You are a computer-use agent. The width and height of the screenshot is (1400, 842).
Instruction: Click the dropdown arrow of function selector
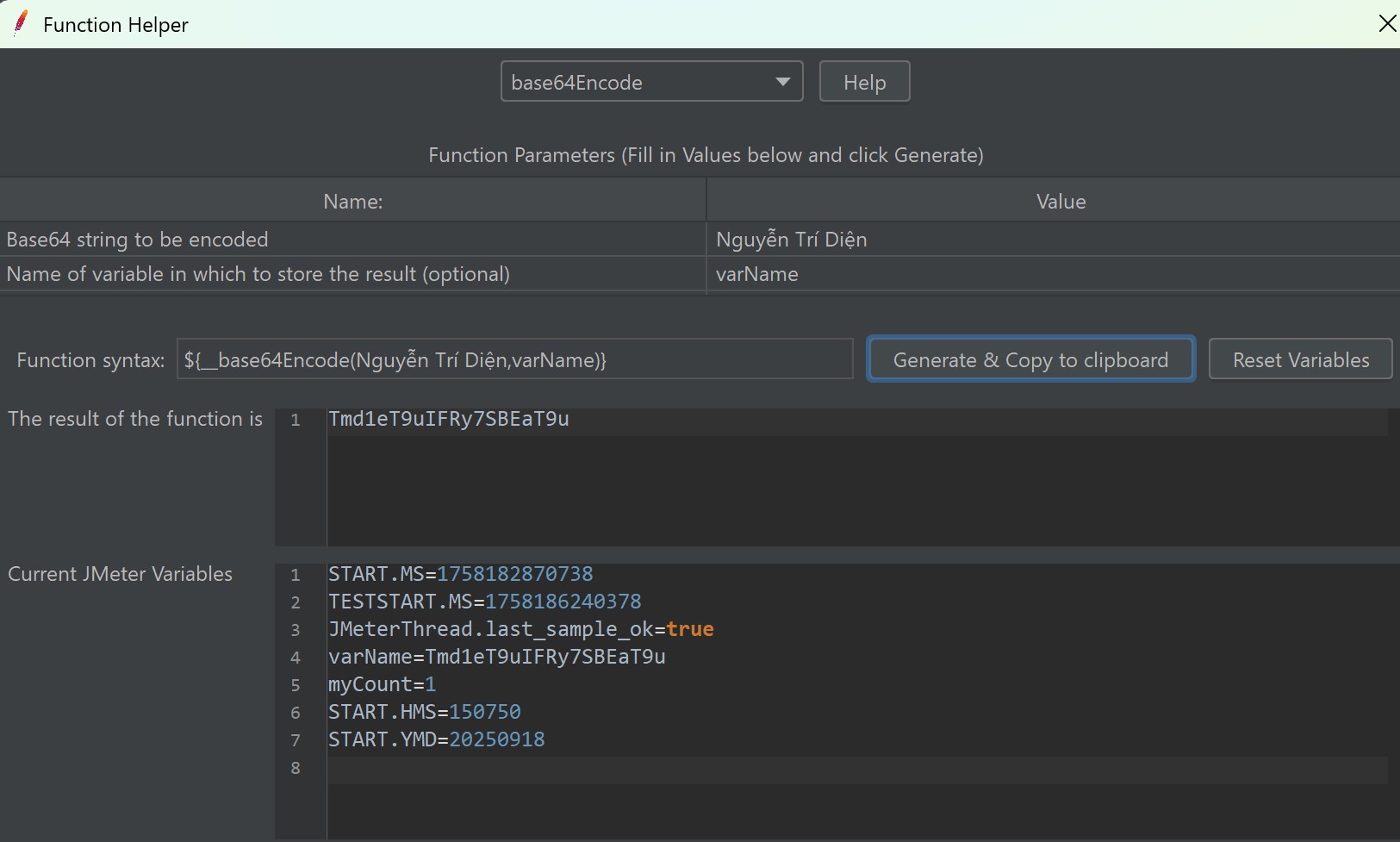tap(782, 82)
